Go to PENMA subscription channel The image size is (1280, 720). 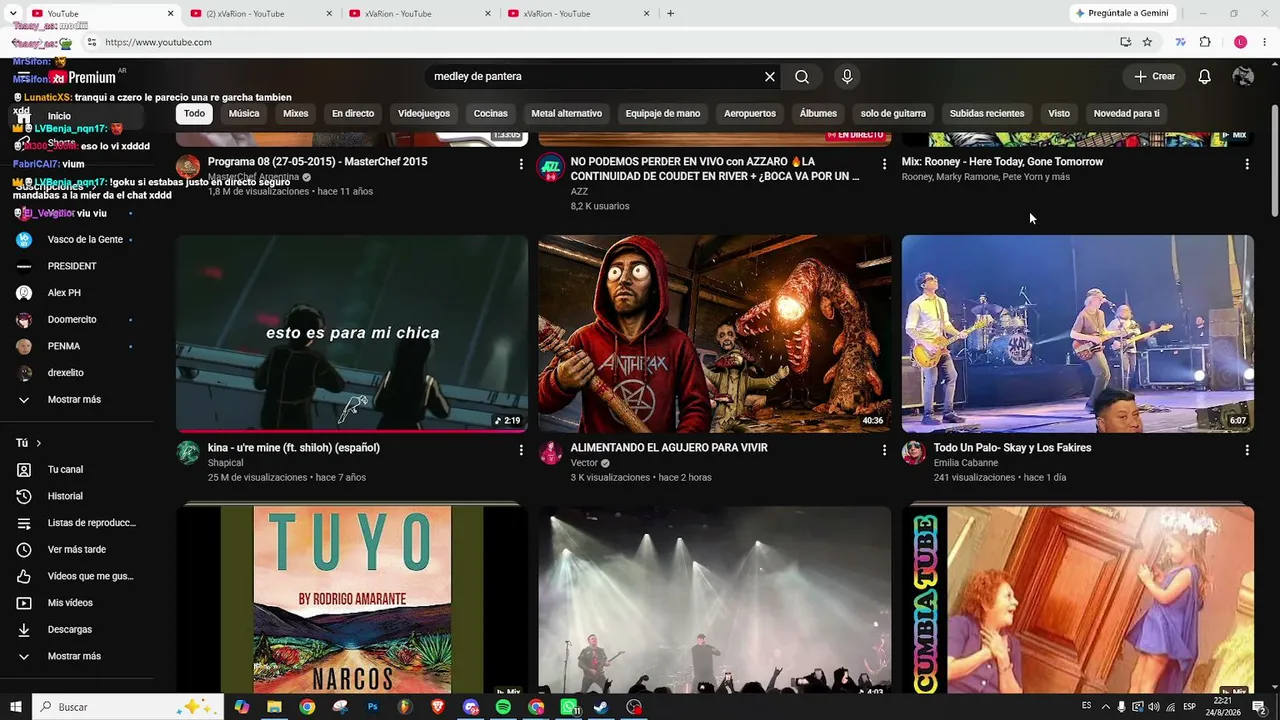76,346
